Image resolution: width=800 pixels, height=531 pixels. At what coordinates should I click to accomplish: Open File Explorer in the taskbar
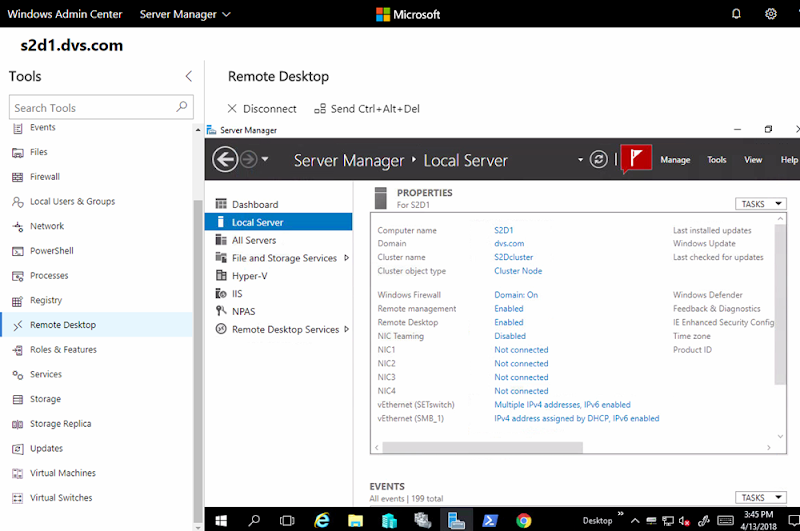[355, 520]
